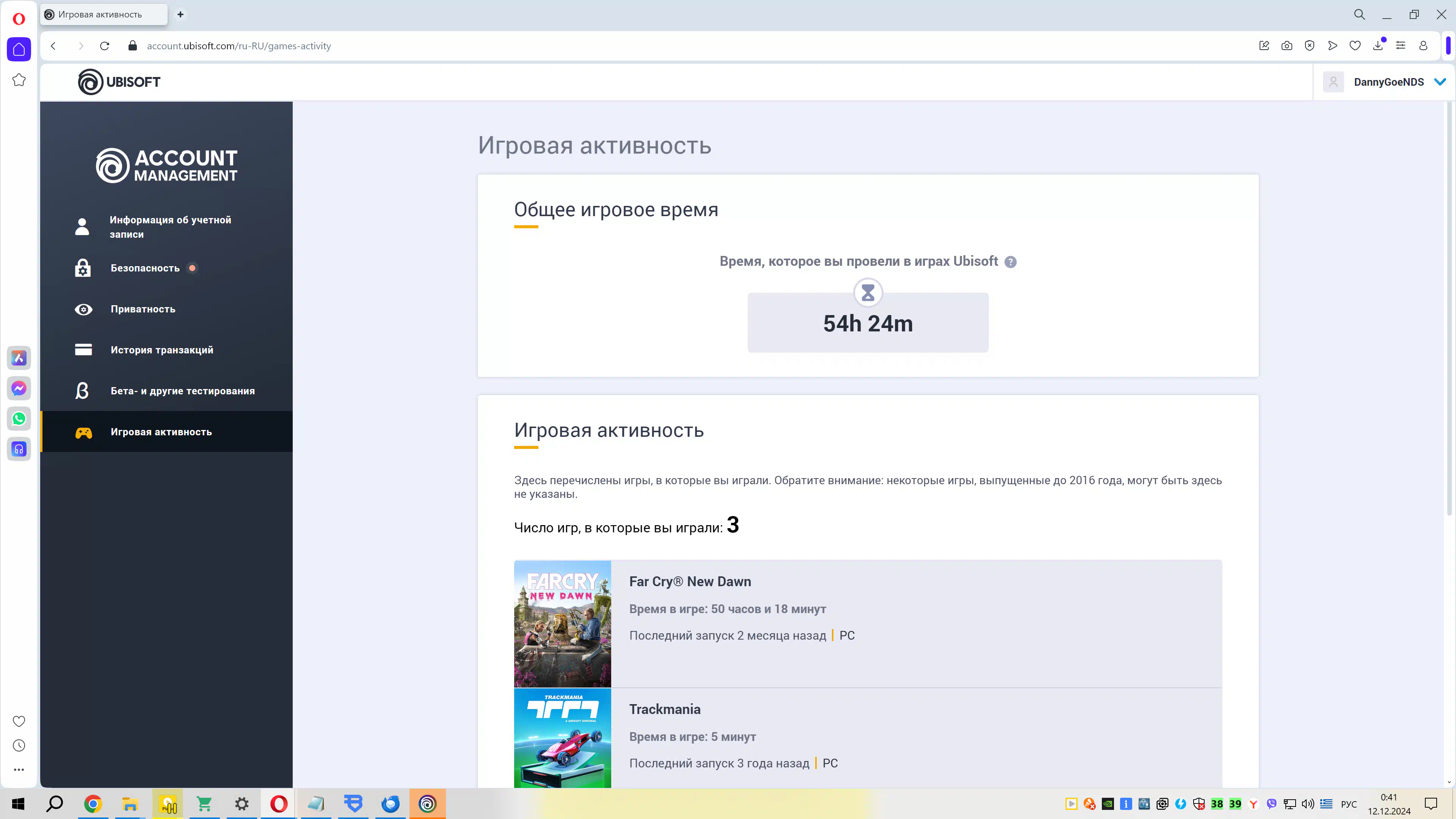Open bookmarks star in Opera sidebar
This screenshot has width=1456, height=819.
(19, 80)
